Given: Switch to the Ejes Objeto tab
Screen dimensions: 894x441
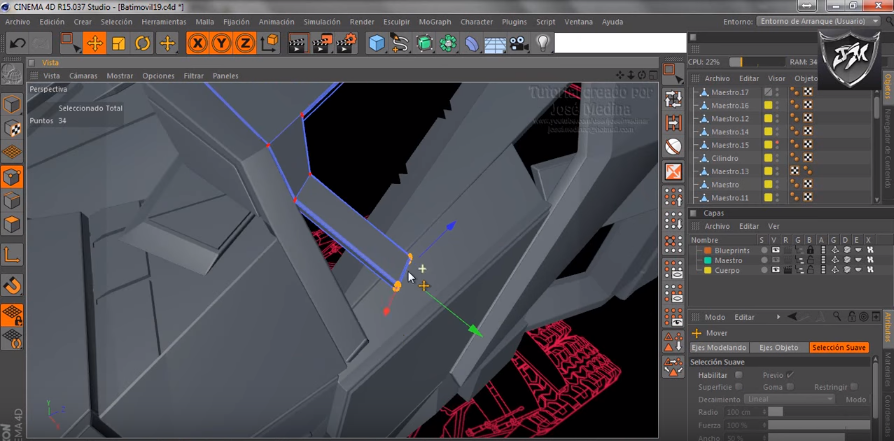Looking at the screenshot, I should pyautogui.click(x=779, y=347).
